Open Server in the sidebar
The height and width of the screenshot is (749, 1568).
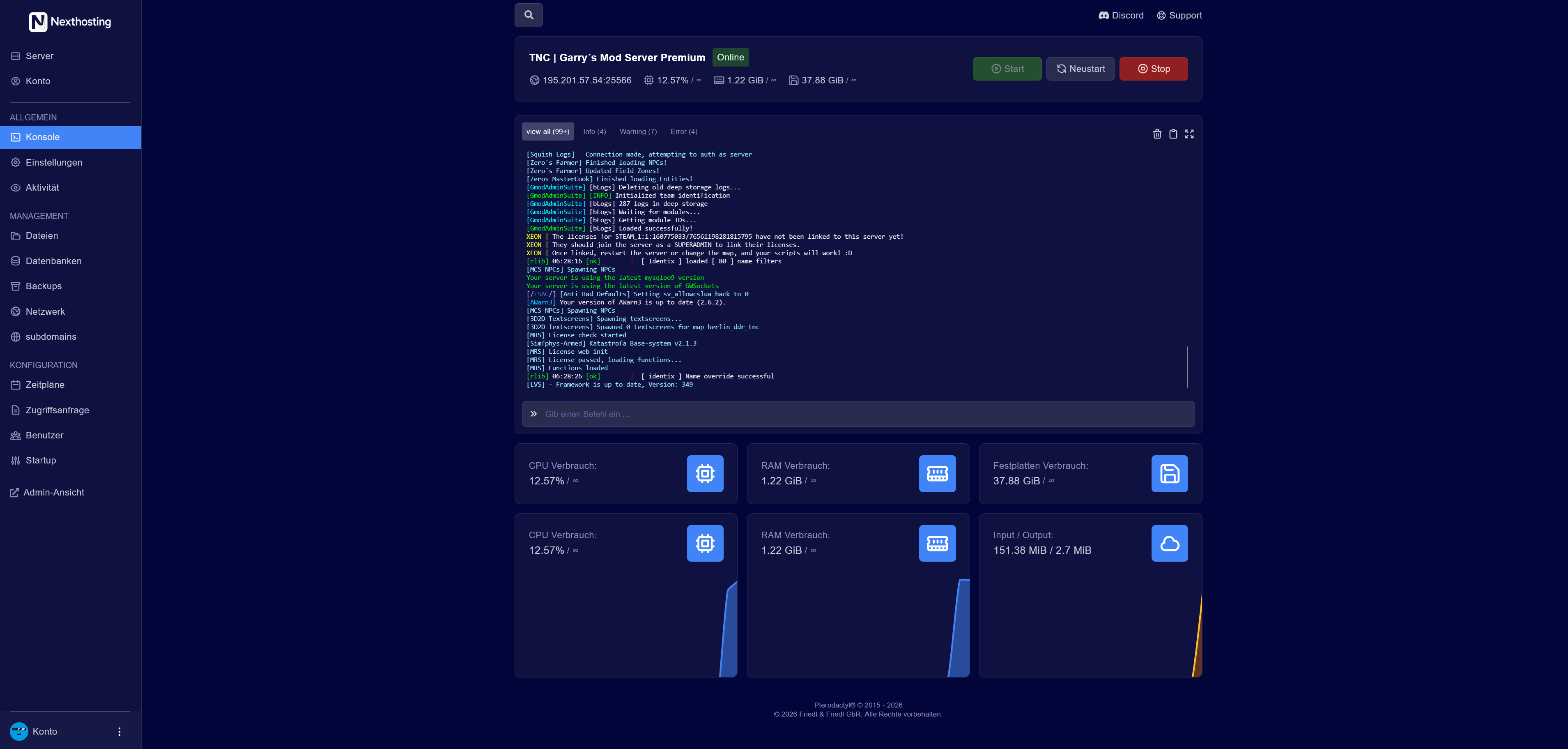[71, 56]
